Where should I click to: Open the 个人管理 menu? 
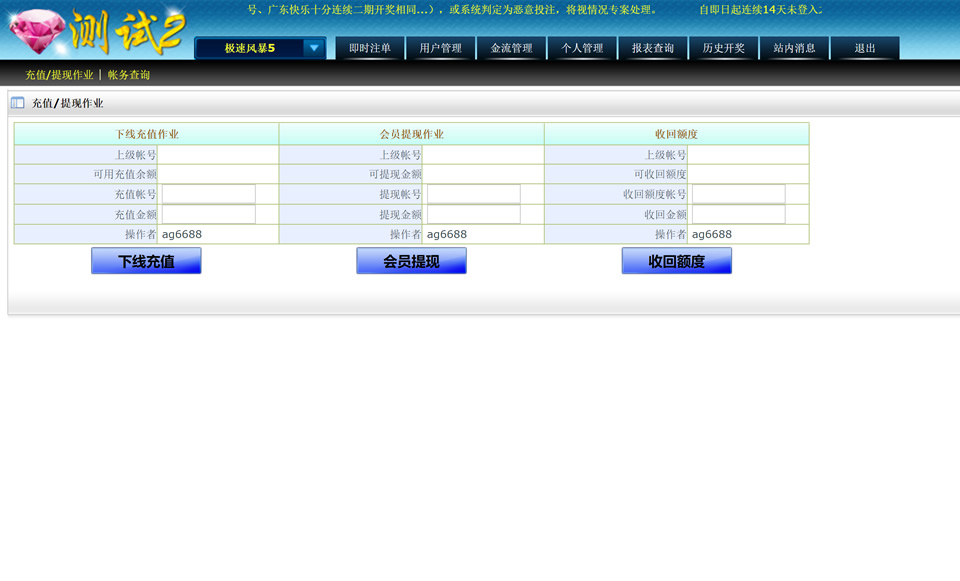(582, 48)
